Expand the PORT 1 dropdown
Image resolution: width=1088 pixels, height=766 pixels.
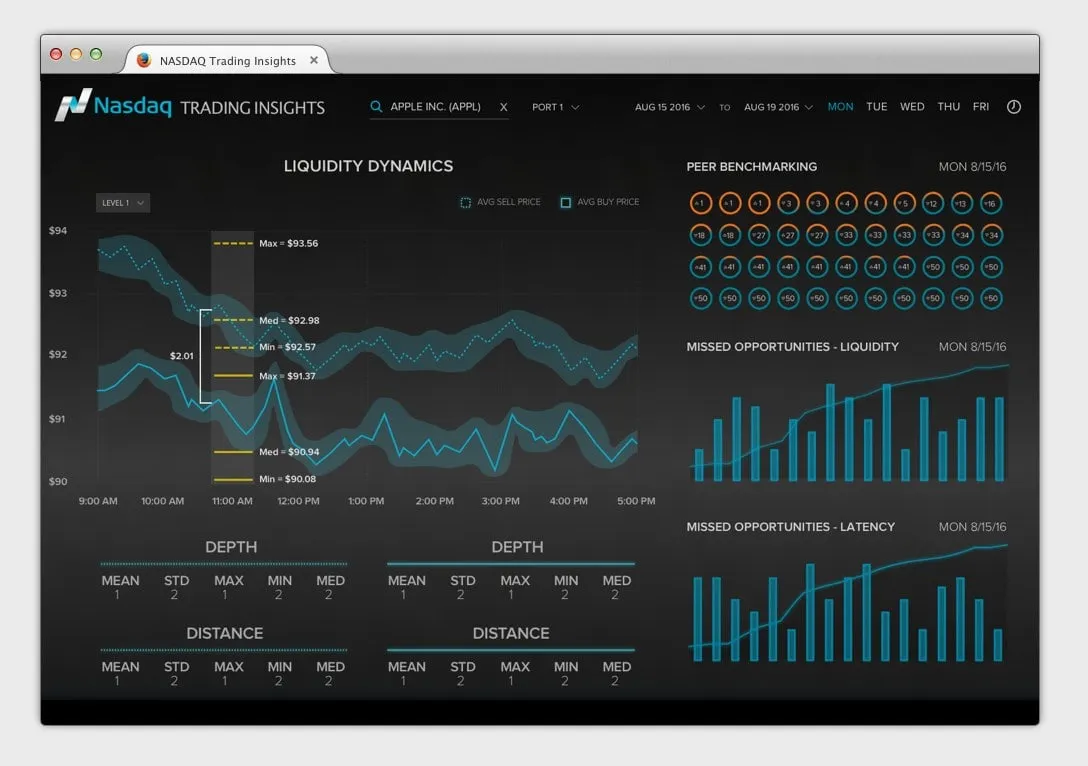(555, 107)
